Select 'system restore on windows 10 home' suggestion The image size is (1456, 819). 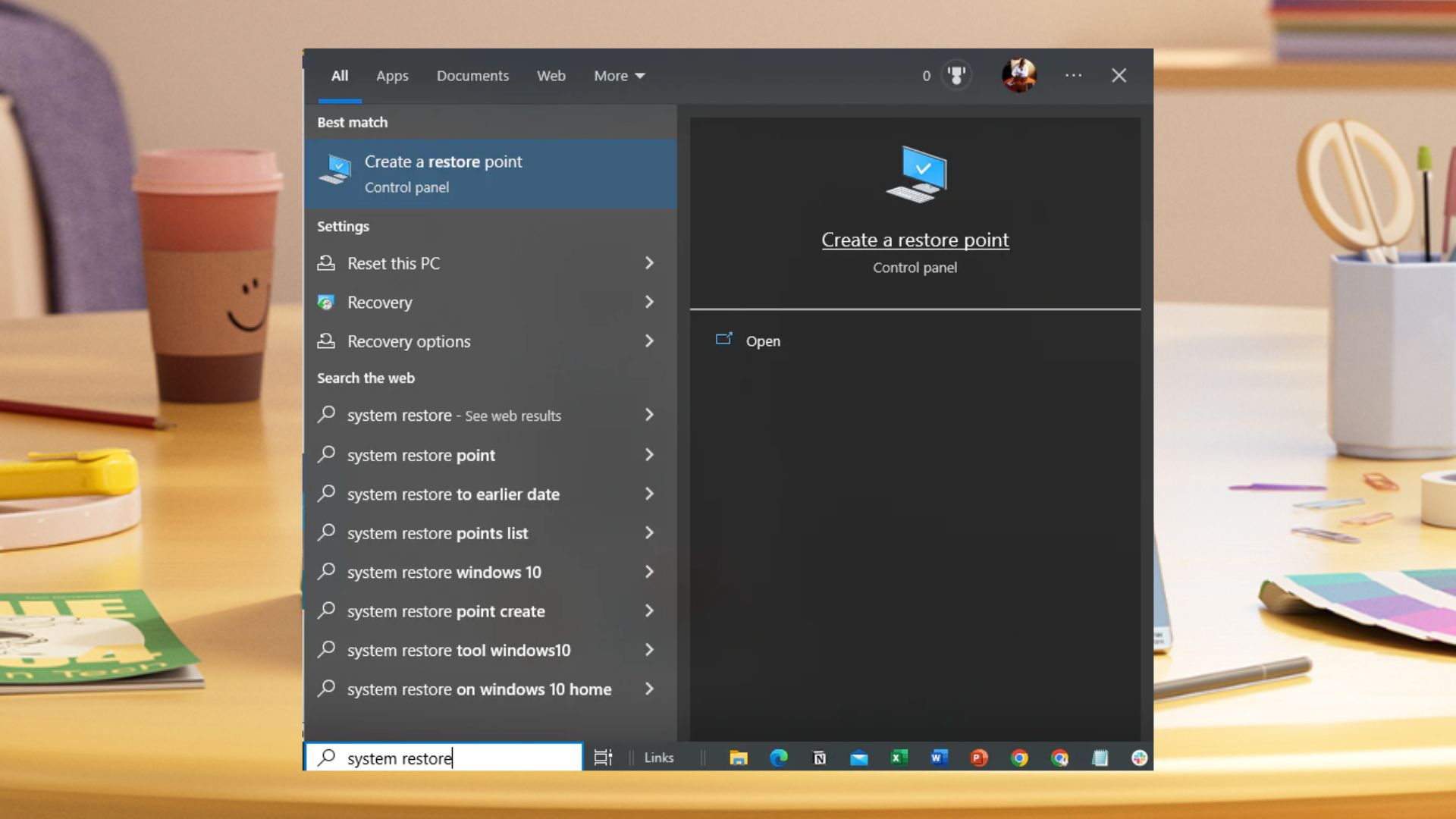pos(490,689)
